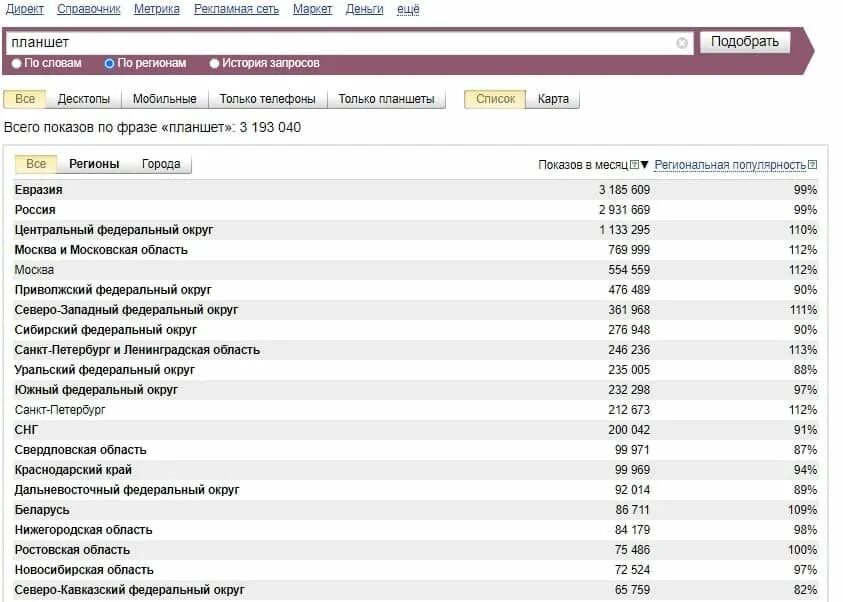Screen dimensions: 843x602
Task: Select Свердловская область row
Action: (416, 450)
